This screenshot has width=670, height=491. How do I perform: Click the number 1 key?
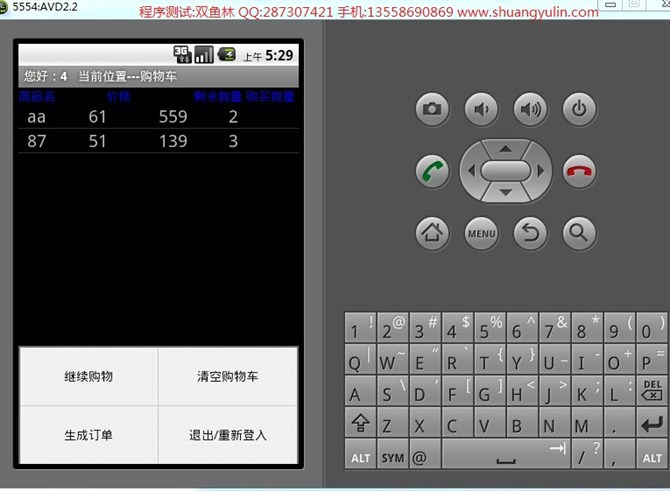[x=361, y=327]
